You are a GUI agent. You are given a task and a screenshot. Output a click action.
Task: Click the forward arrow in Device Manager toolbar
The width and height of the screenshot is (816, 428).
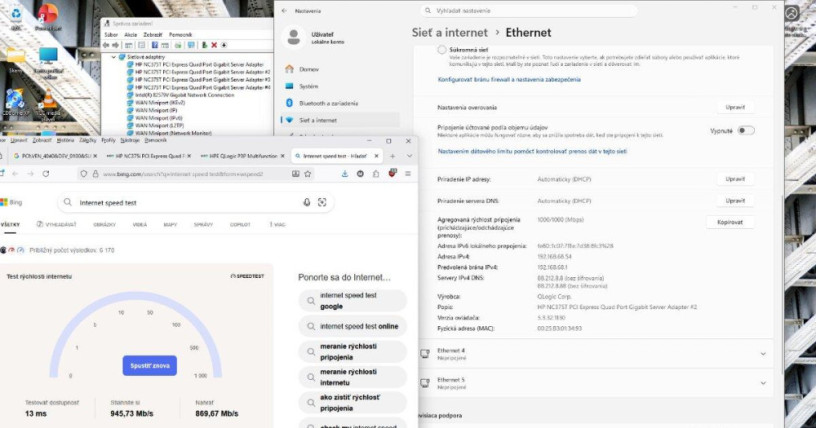[115, 45]
